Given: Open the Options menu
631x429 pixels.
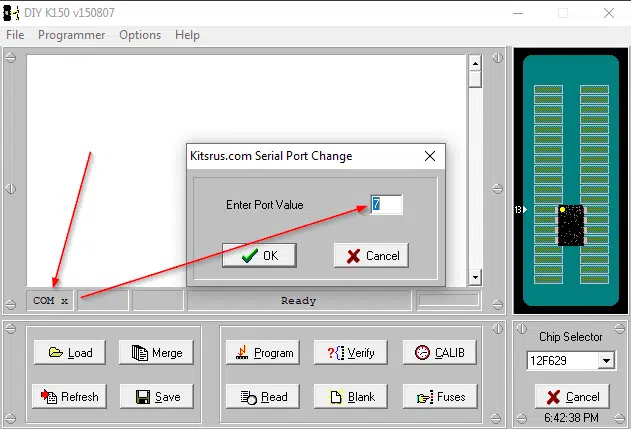Looking at the screenshot, I should pyautogui.click(x=140, y=35).
